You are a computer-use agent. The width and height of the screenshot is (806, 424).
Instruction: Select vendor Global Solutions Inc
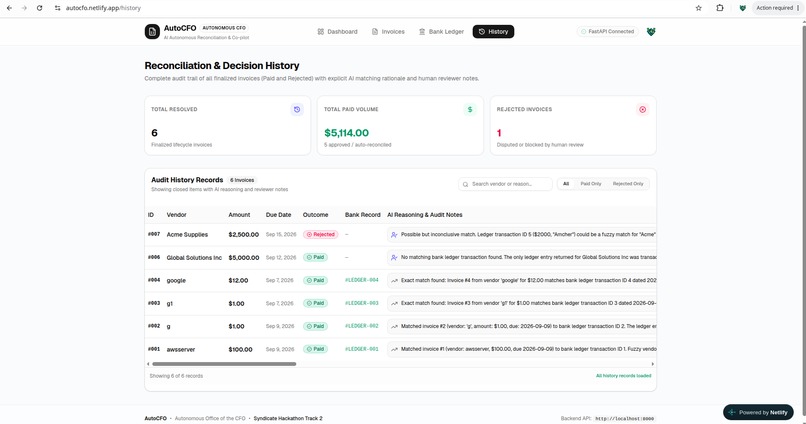[194, 257]
